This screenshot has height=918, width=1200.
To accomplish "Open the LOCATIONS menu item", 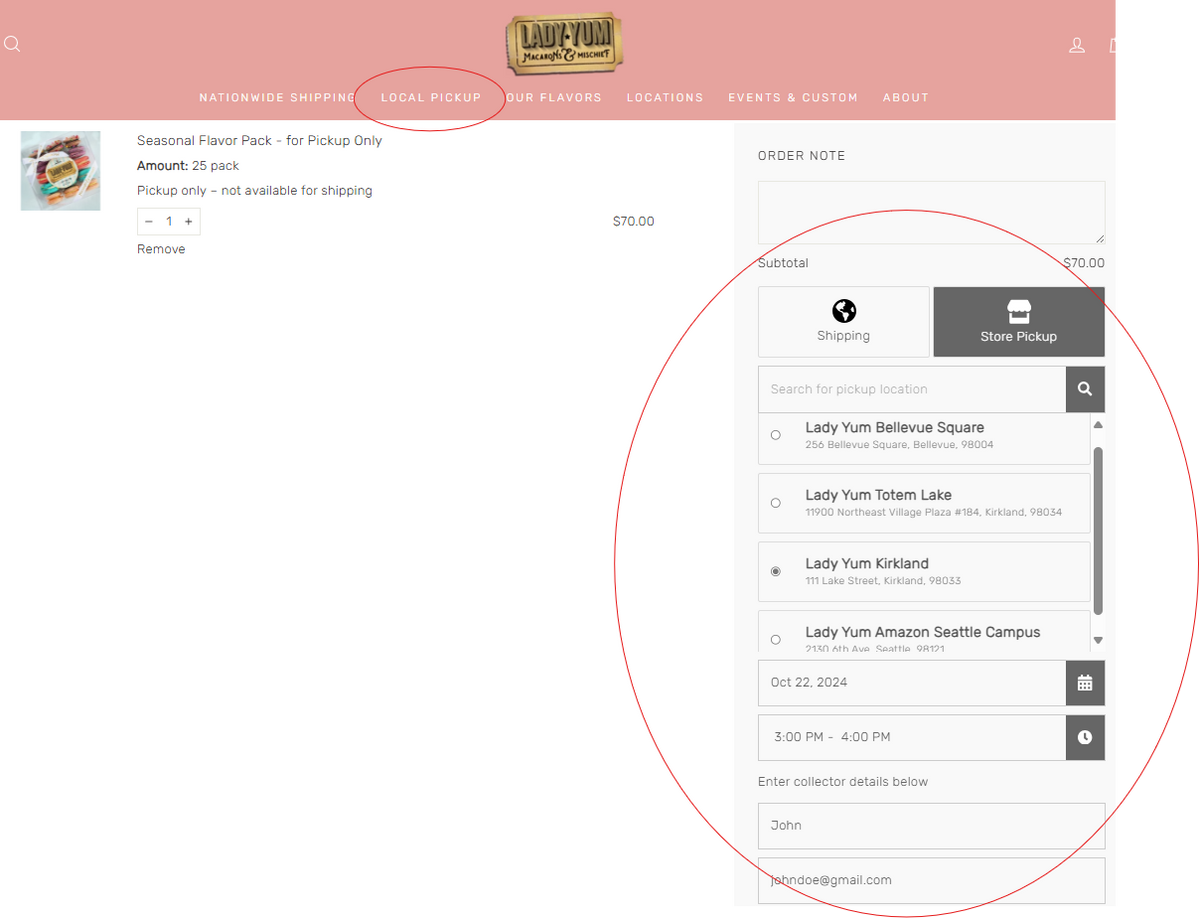I will pos(665,97).
